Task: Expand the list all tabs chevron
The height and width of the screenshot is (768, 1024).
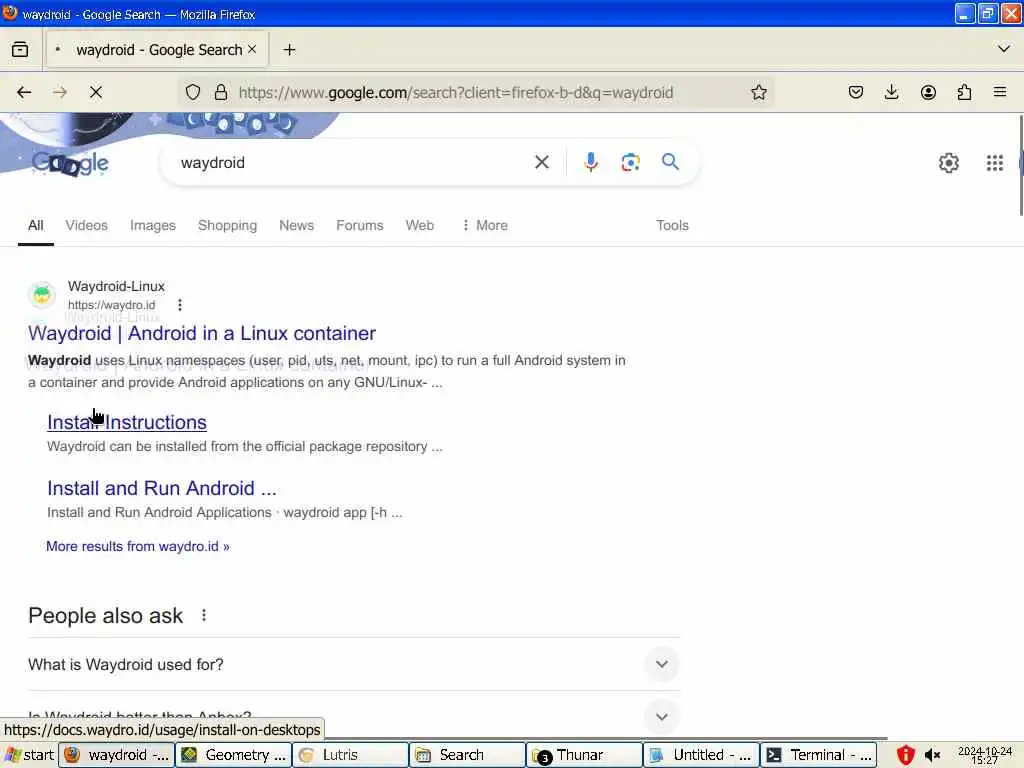Action: point(1004,49)
